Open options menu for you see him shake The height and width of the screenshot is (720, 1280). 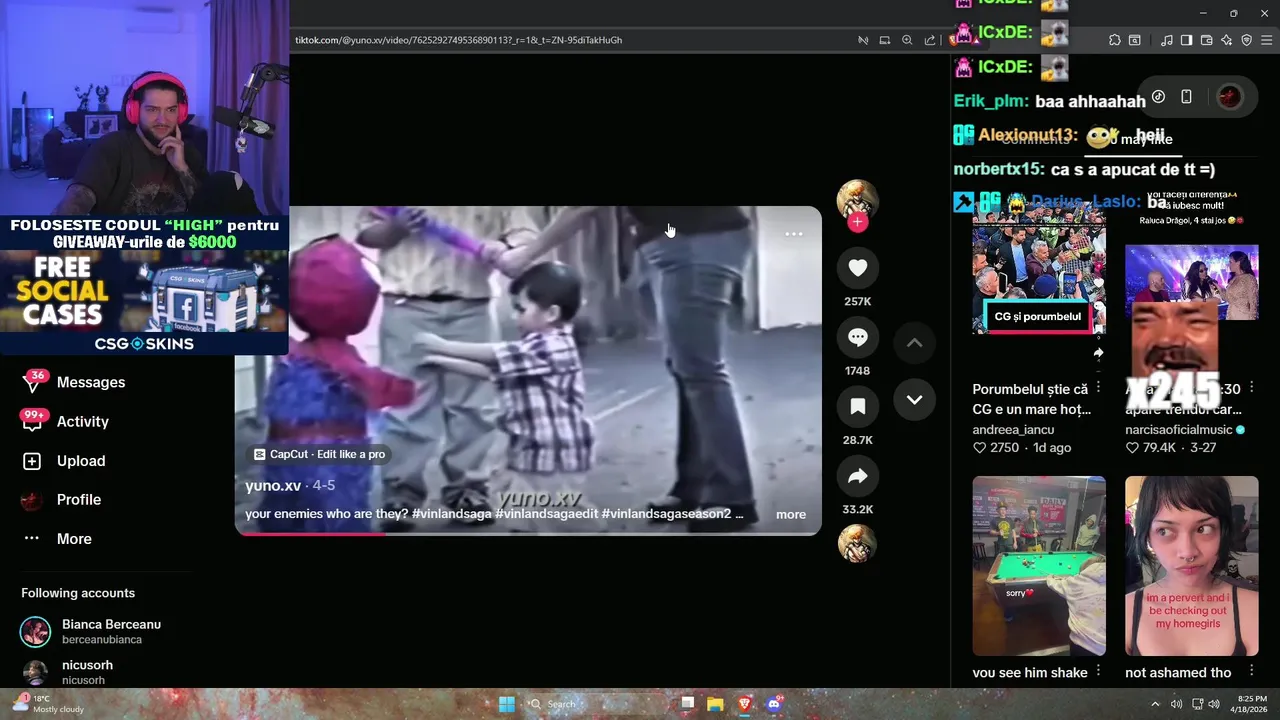tap(1098, 670)
